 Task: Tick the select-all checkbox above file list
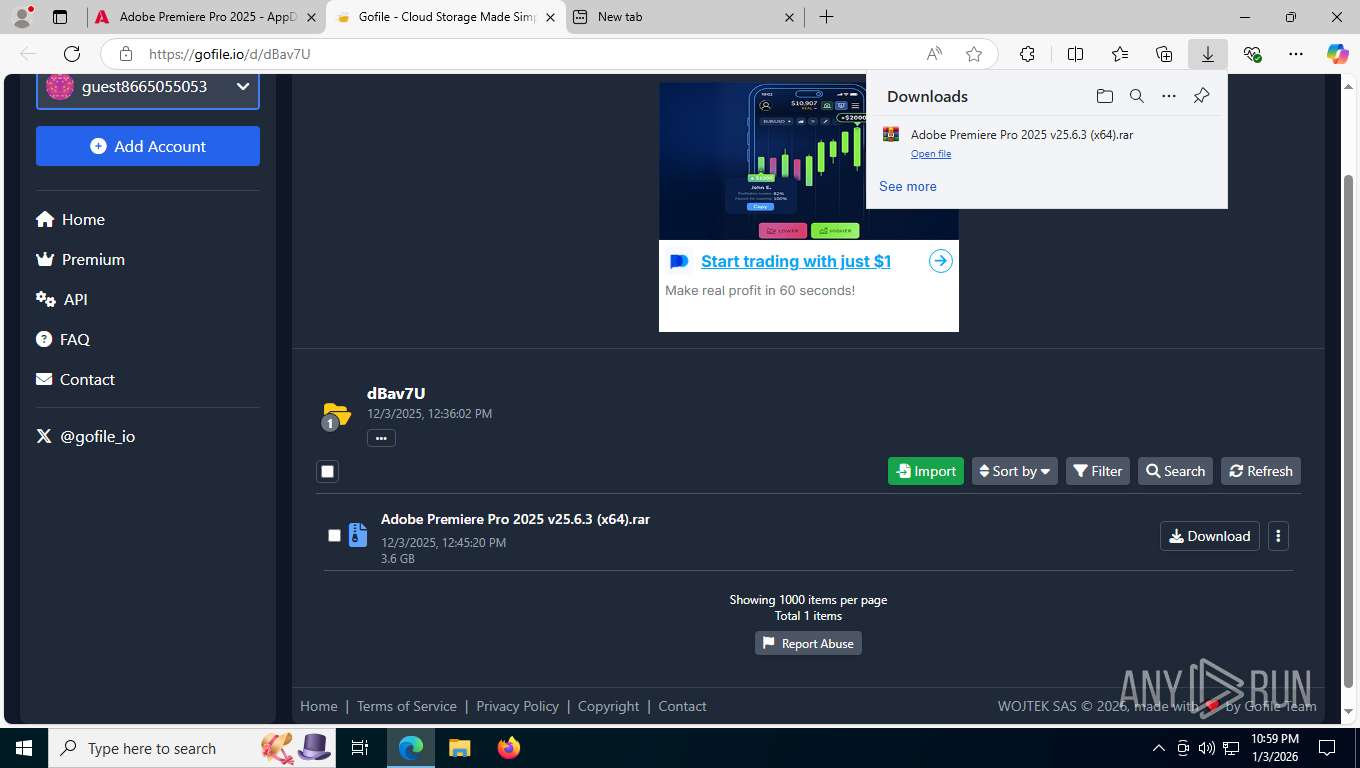[328, 471]
